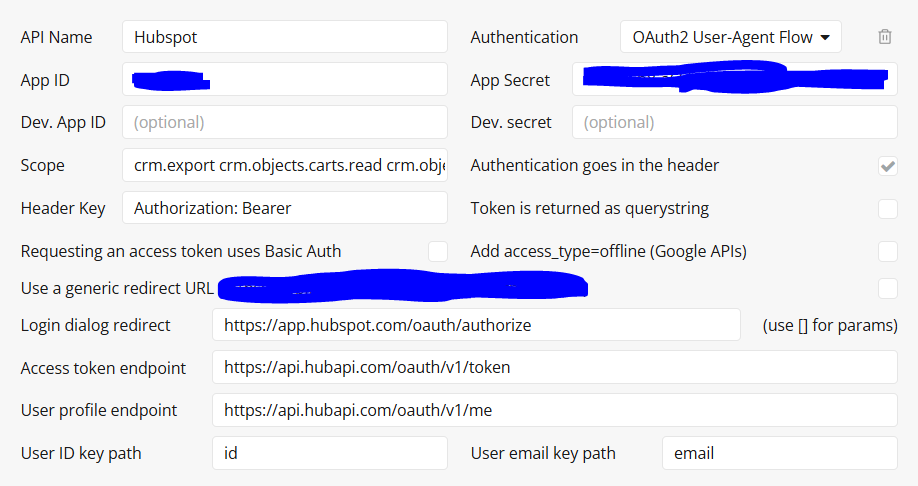Uncheck Authentication goes in the header

pos(888,166)
